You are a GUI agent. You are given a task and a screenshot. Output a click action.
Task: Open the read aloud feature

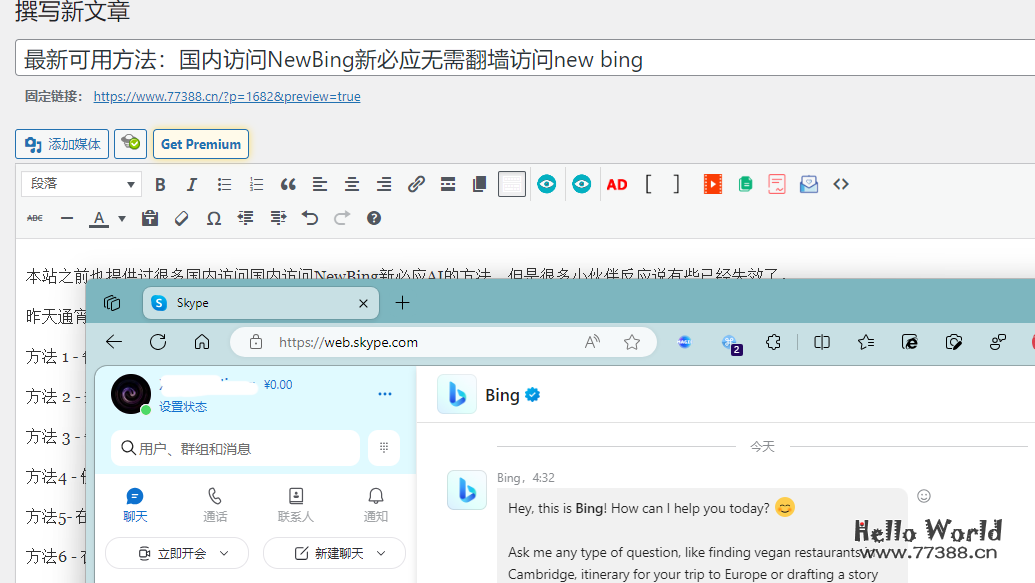[592, 342]
